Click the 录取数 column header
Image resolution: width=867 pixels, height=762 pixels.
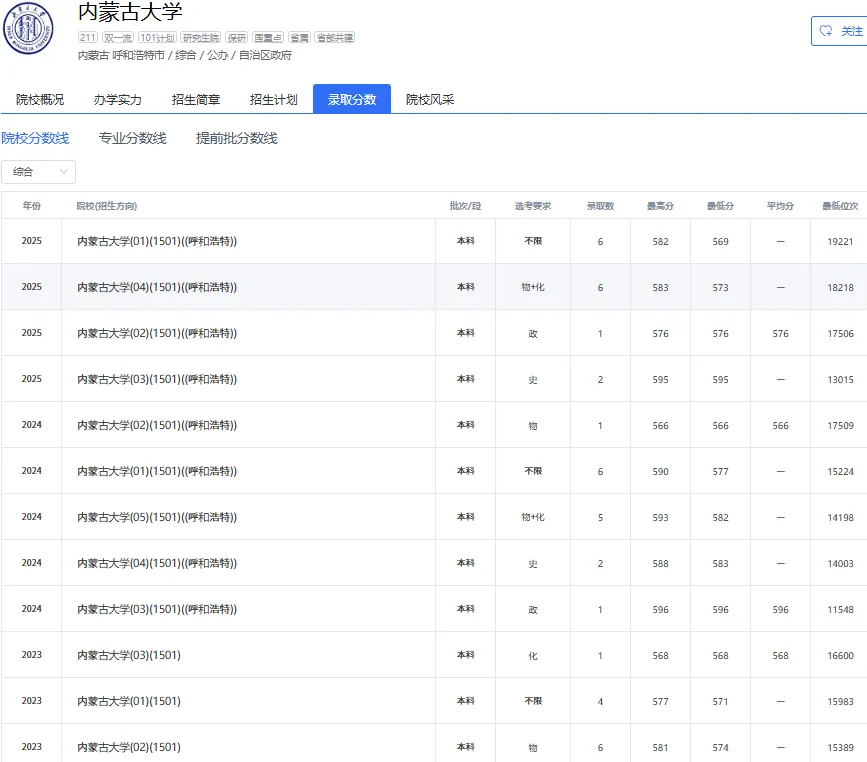600,206
